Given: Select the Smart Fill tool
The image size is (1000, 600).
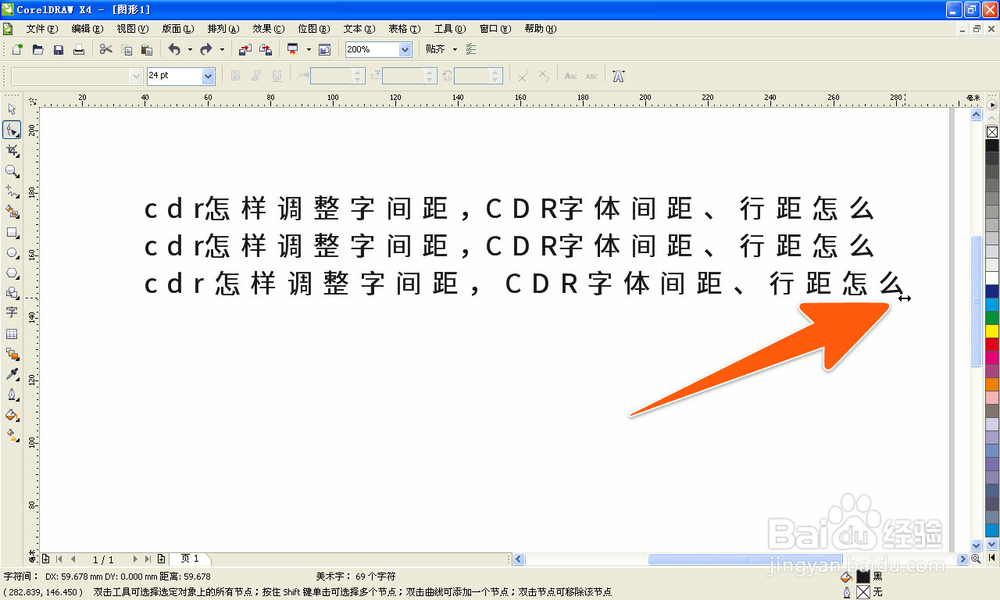Looking at the screenshot, I should [x=11, y=212].
